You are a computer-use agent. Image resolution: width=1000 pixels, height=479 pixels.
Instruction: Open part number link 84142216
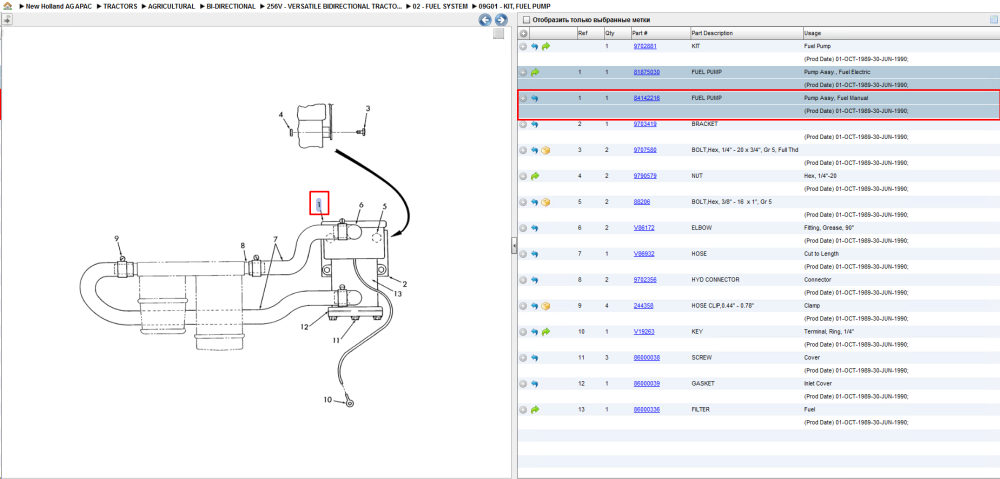coord(646,99)
